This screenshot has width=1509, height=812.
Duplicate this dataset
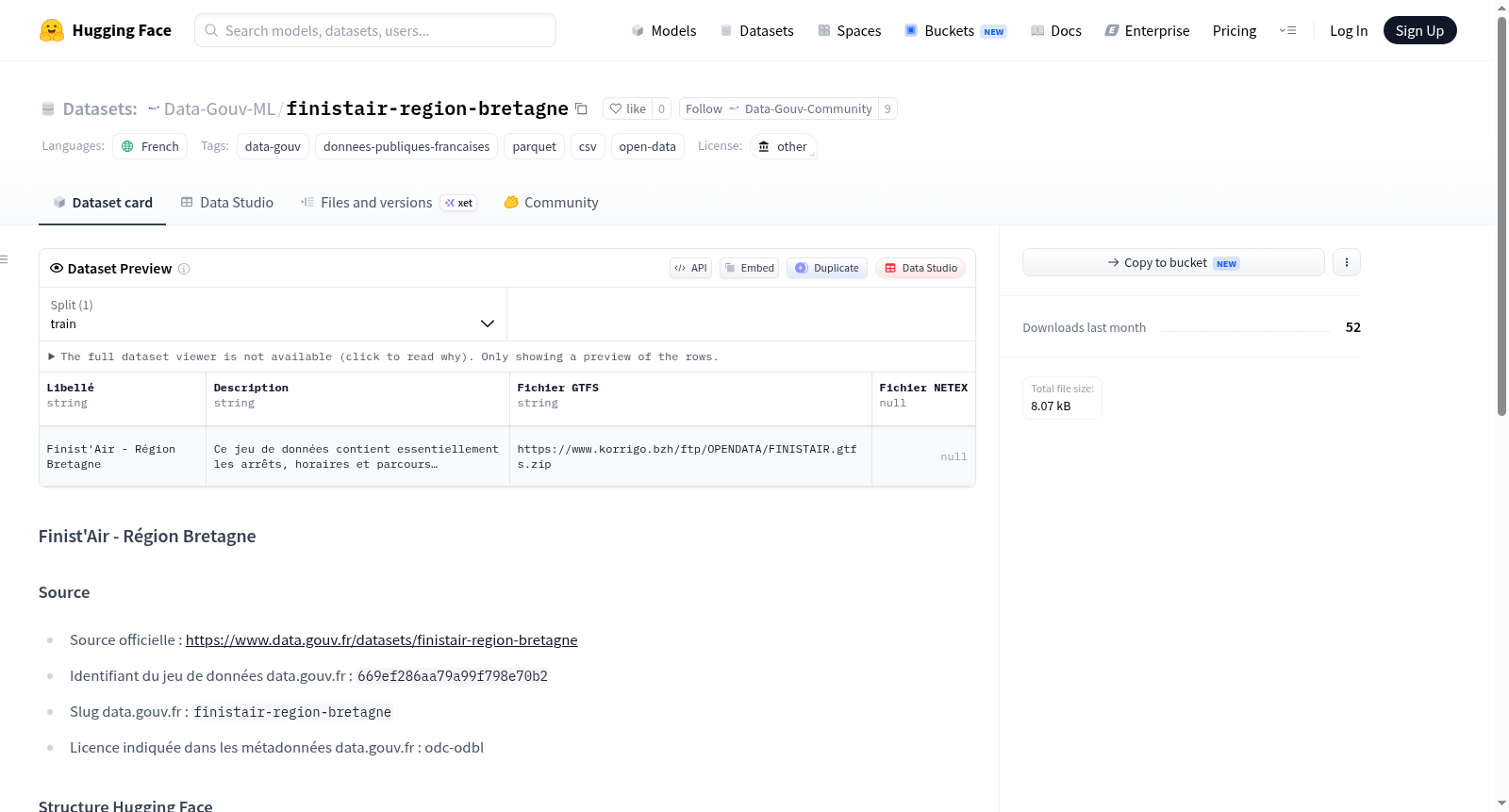click(x=826, y=268)
